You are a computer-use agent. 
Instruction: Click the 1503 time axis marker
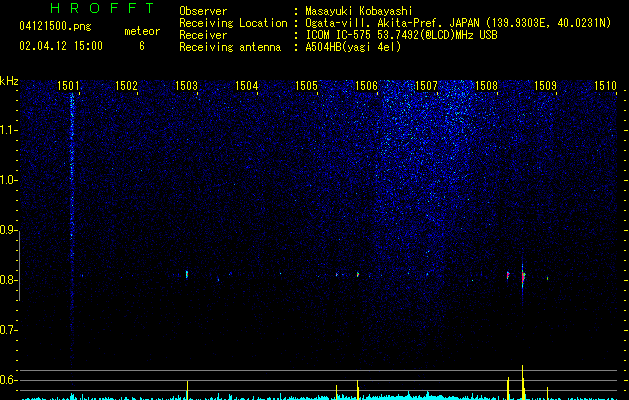tap(187, 85)
